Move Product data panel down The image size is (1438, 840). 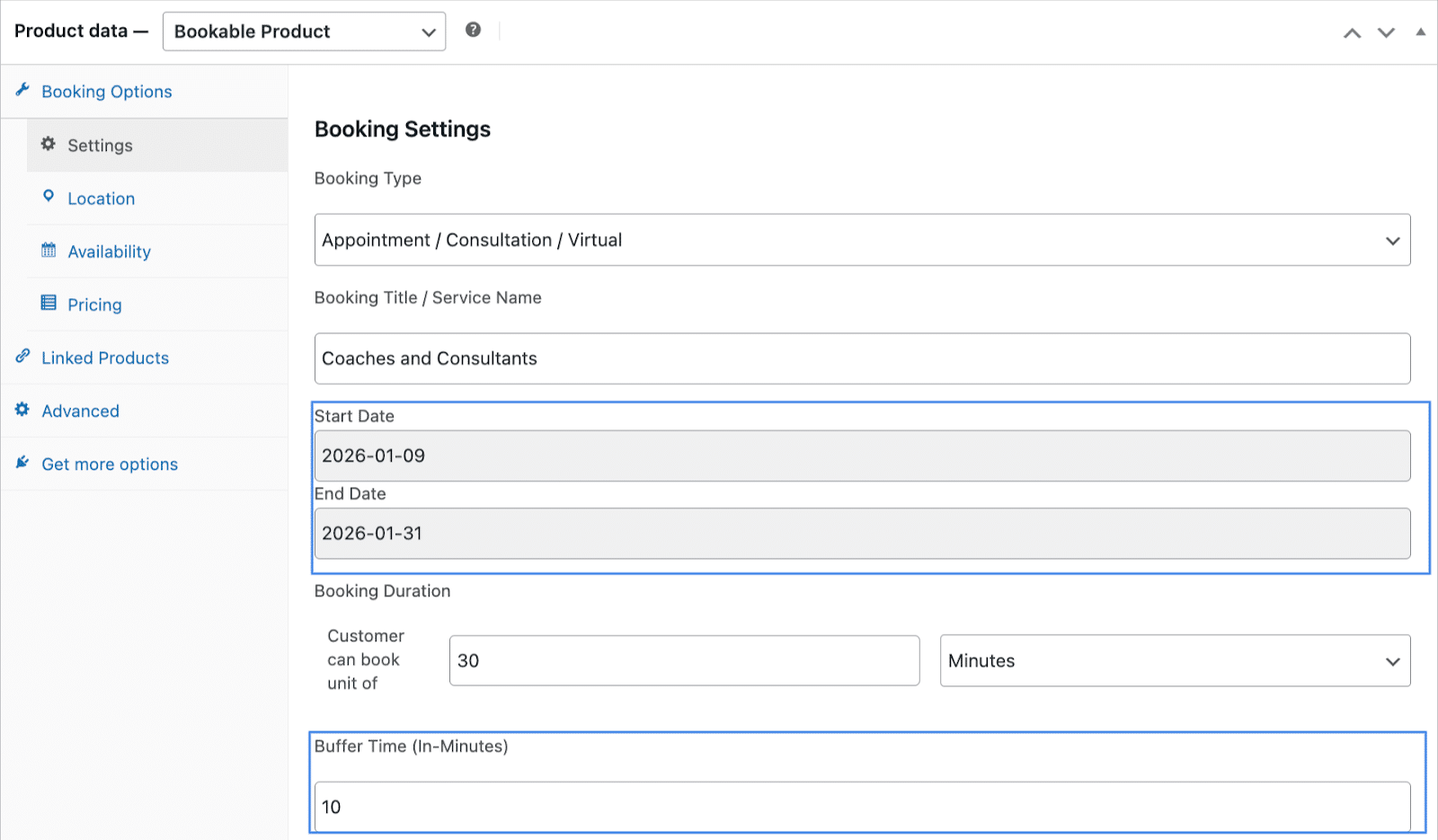(x=1386, y=32)
